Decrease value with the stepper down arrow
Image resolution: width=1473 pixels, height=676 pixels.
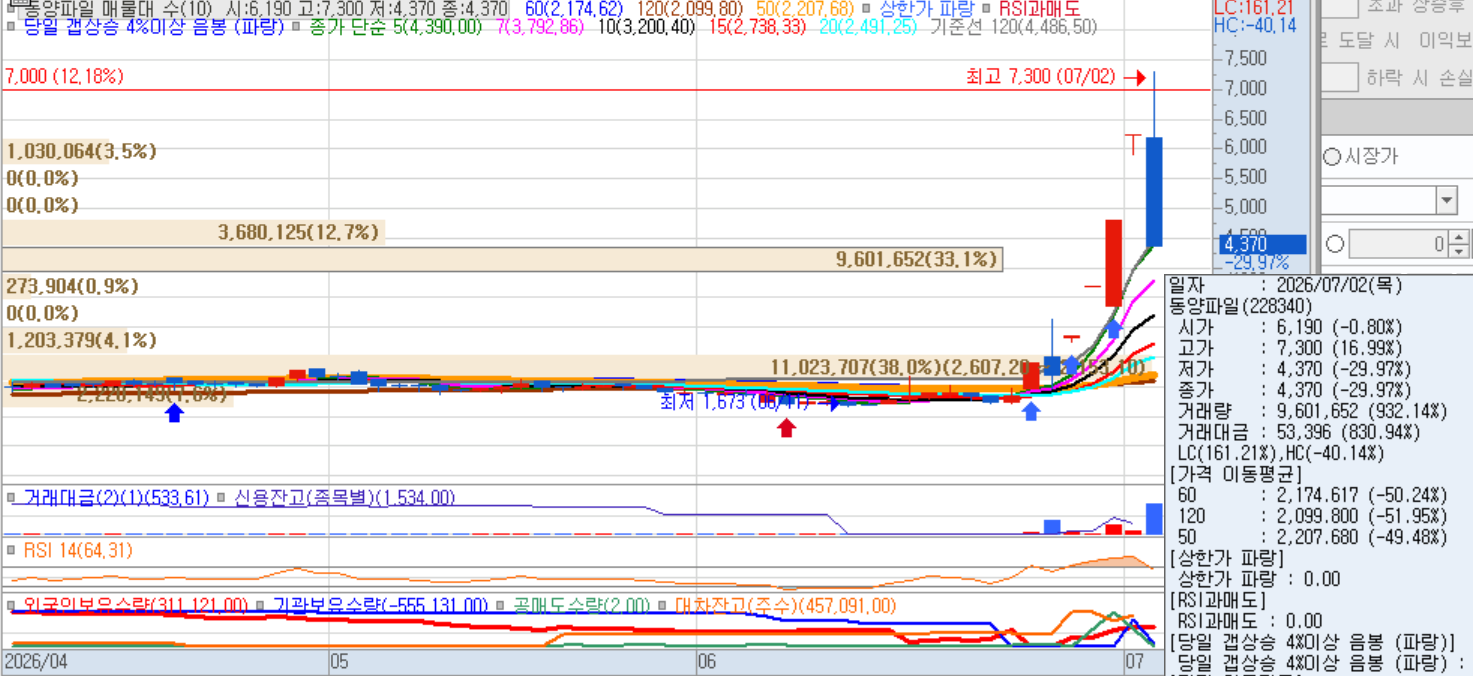pyautogui.click(x=1459, y=250)
